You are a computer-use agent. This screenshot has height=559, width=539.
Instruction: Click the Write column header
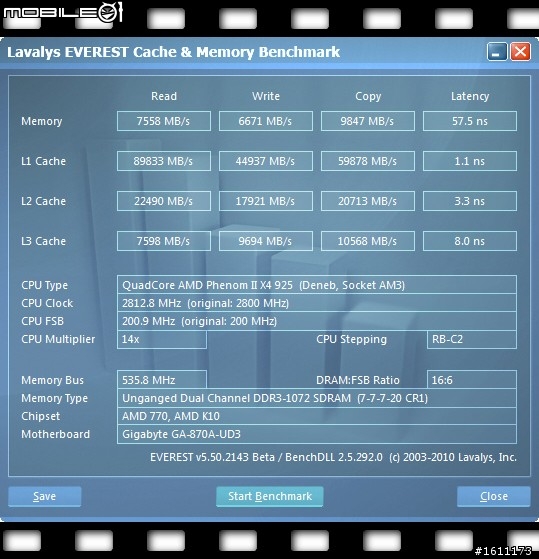point(266,96)
